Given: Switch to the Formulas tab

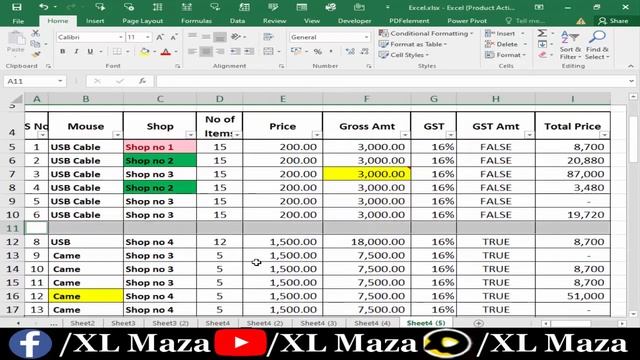Looking at the screenshot, I should pos(196,21).
